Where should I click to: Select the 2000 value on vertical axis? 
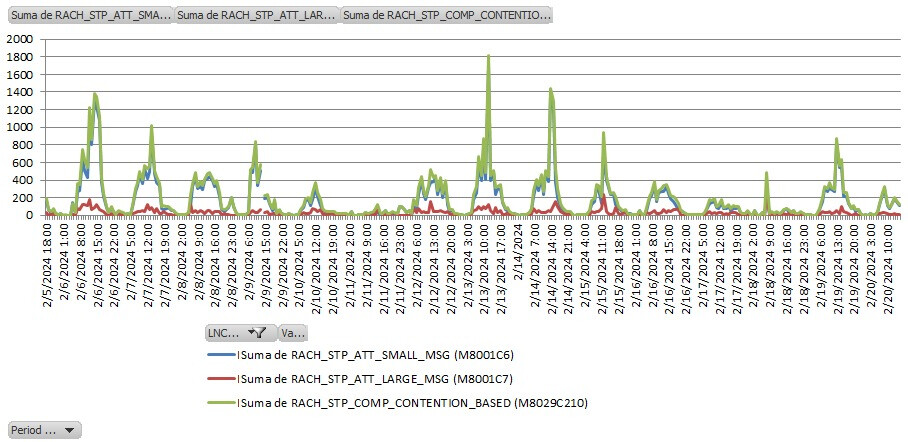click(19, 39)
